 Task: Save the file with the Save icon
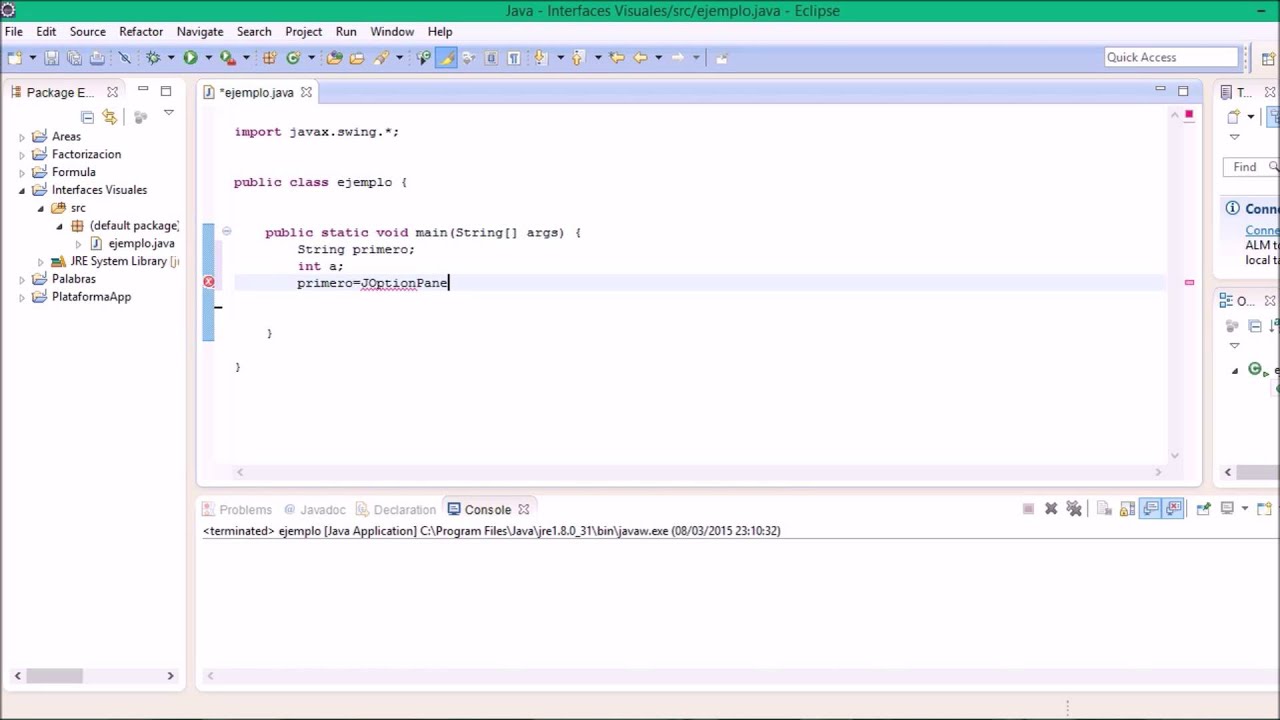coord(52,58)
